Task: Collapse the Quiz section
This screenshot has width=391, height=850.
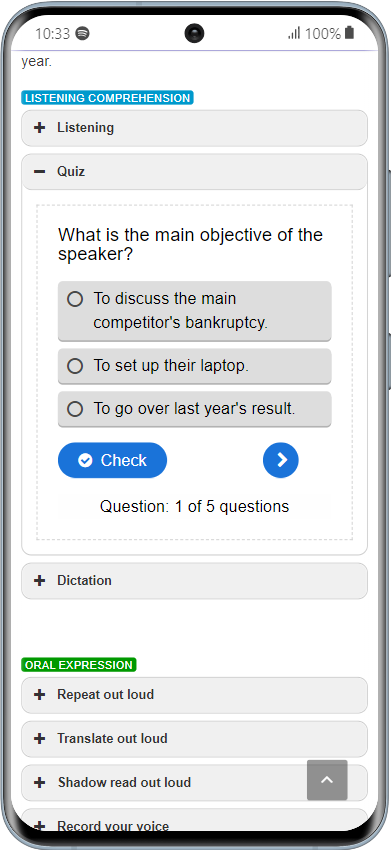Action: (x=194, y=172)
